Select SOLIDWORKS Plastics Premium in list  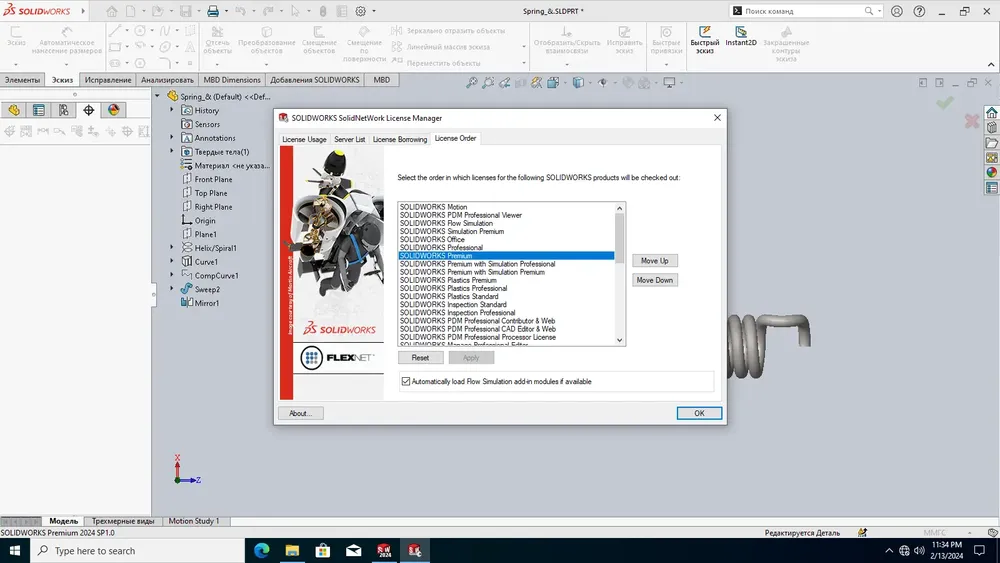pos(448,280)
